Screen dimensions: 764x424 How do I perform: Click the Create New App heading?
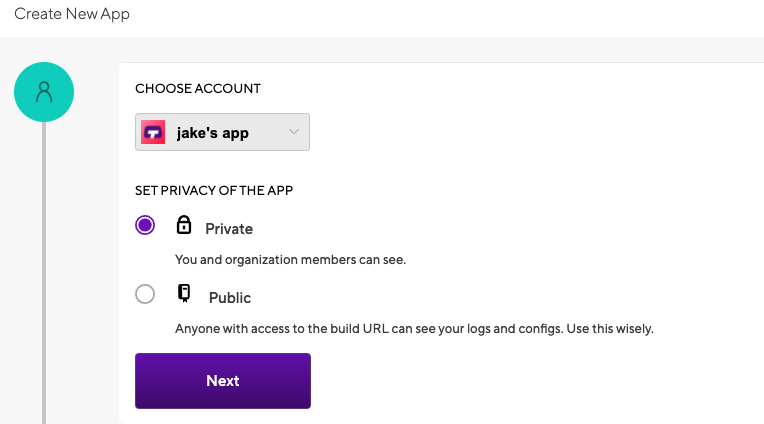pyautogui.click(x=72, y=14)
